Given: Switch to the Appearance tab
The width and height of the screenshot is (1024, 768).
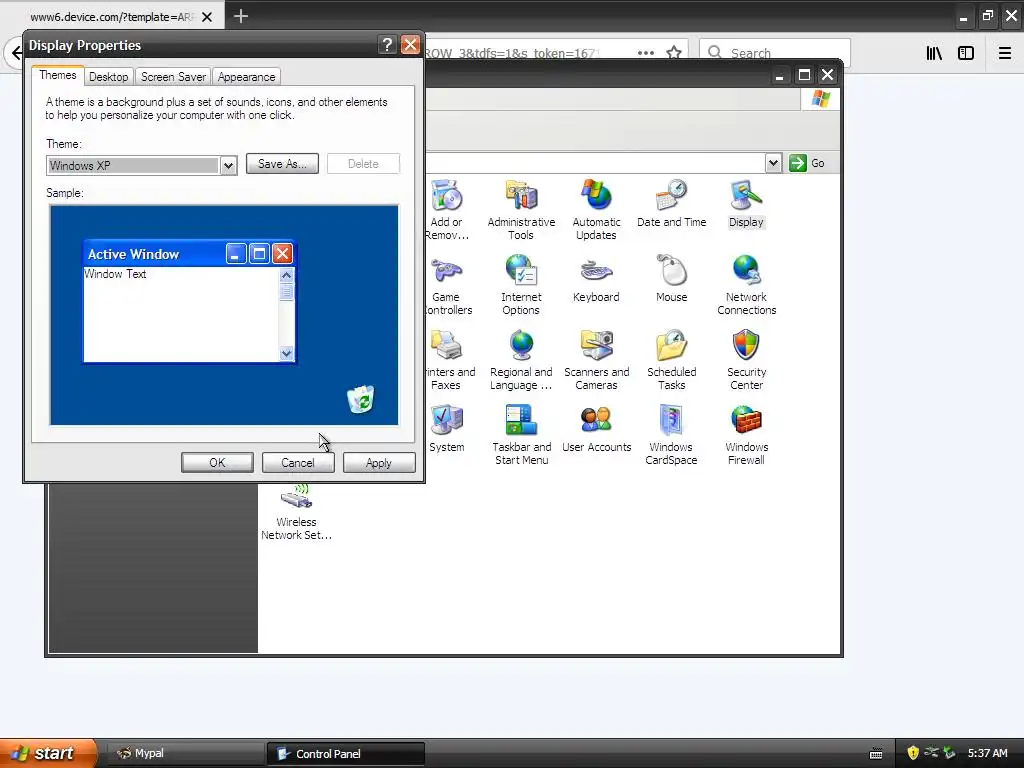Looking at the screenshot, I should point(246,77).
